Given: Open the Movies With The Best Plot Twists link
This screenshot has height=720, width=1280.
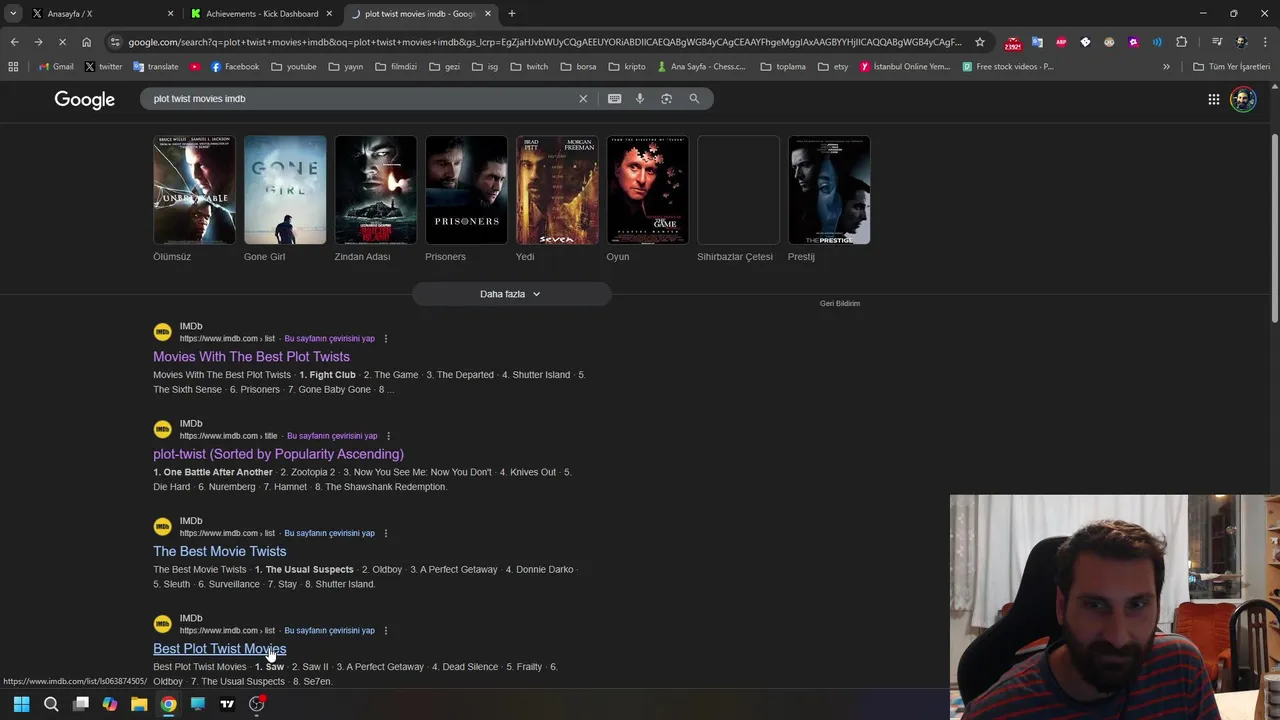Looking at the screenshot, I should 251,357.
